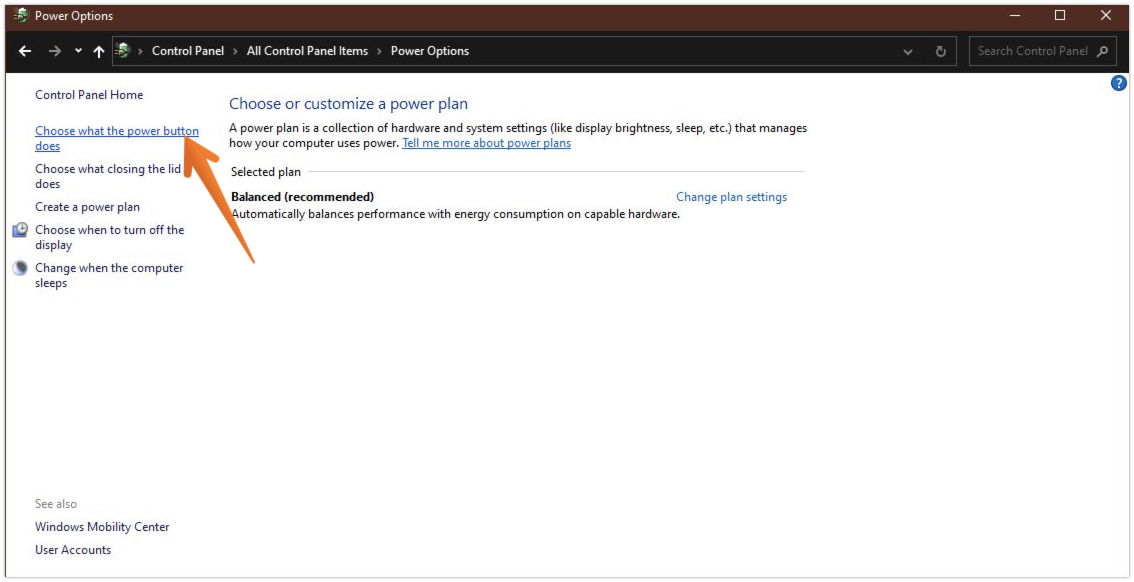1134x582 pixels.
Task: Select All Control Panel Items breadcrumb
Action: pos(307,51)
